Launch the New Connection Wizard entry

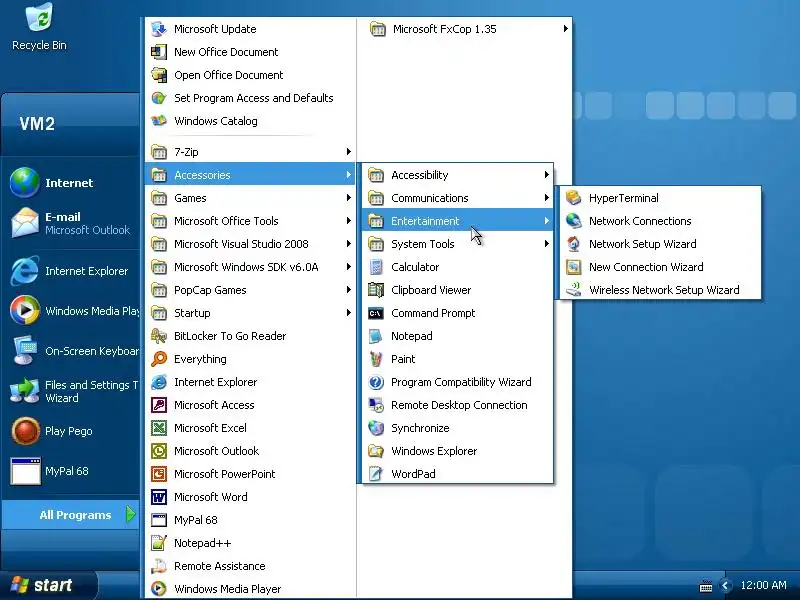[661, 267]
